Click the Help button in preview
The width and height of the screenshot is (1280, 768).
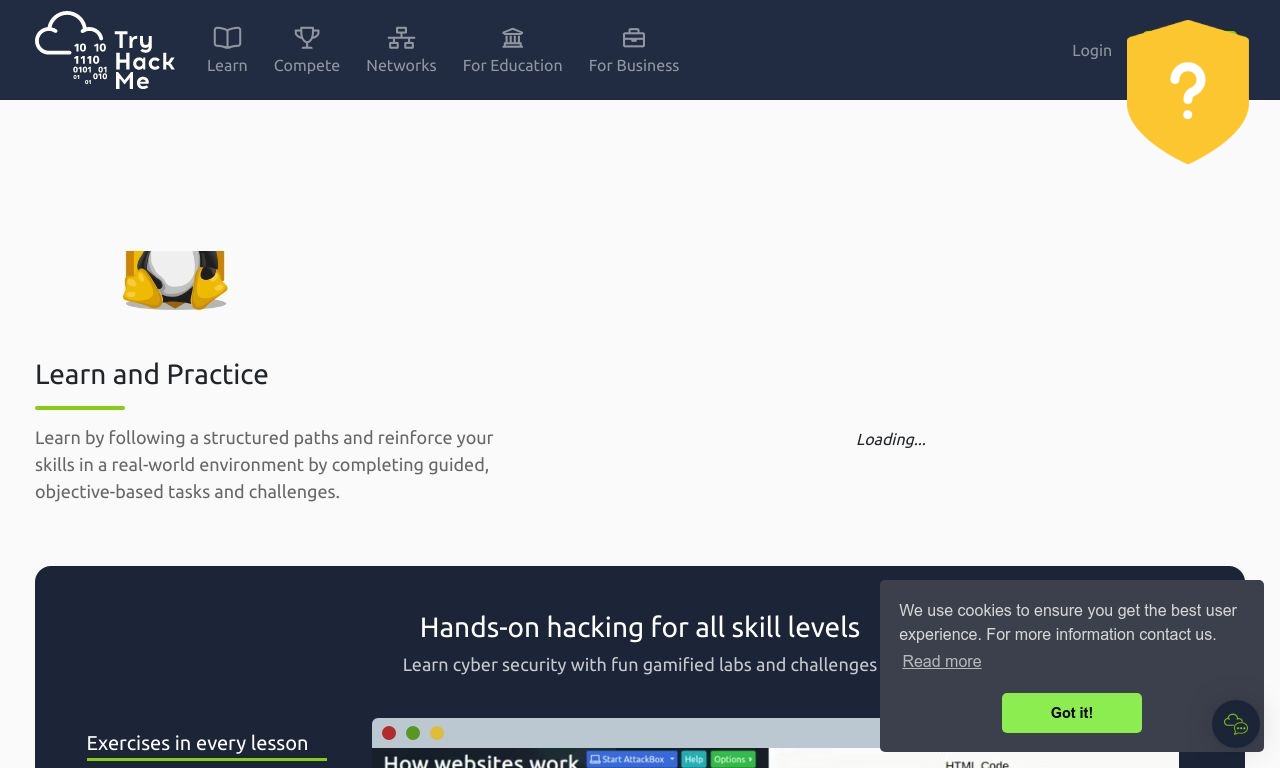[694, 759]
